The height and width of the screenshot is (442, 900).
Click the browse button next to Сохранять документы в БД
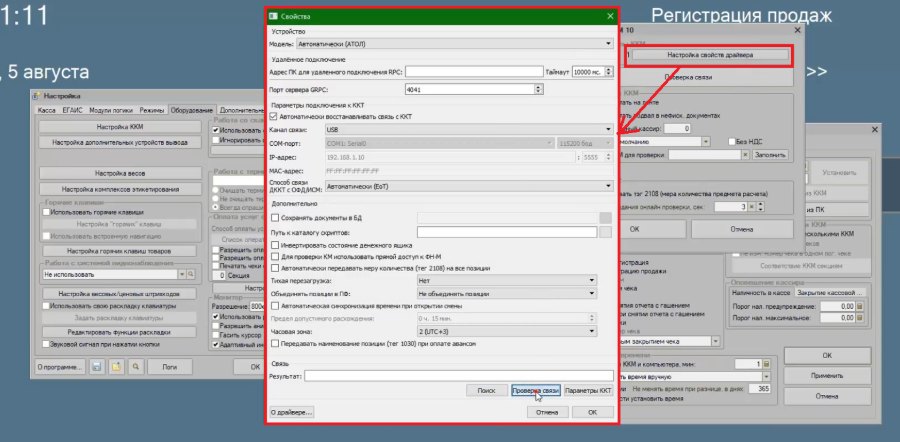click(605, 218)
